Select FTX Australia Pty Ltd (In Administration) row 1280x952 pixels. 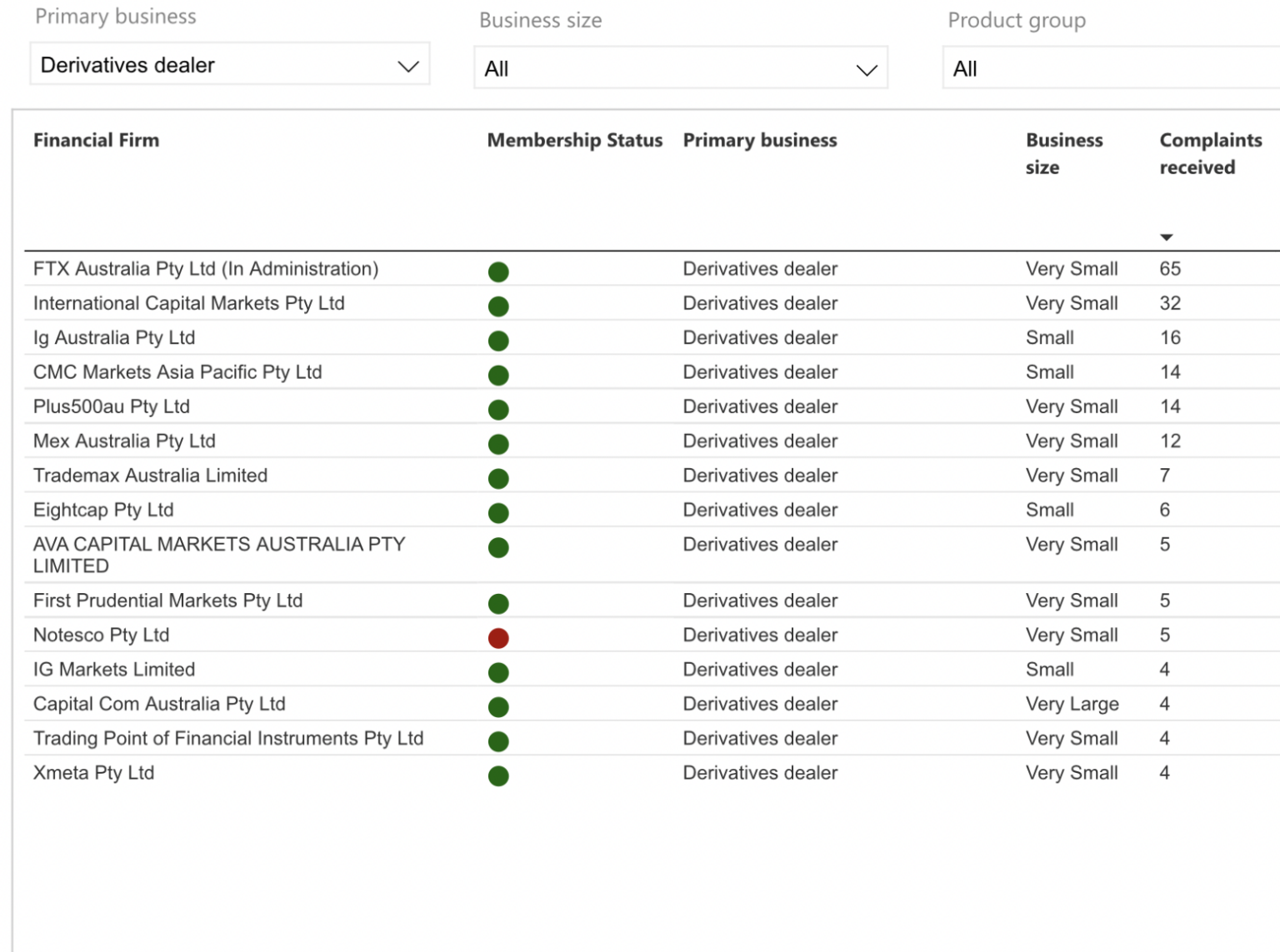652,269
